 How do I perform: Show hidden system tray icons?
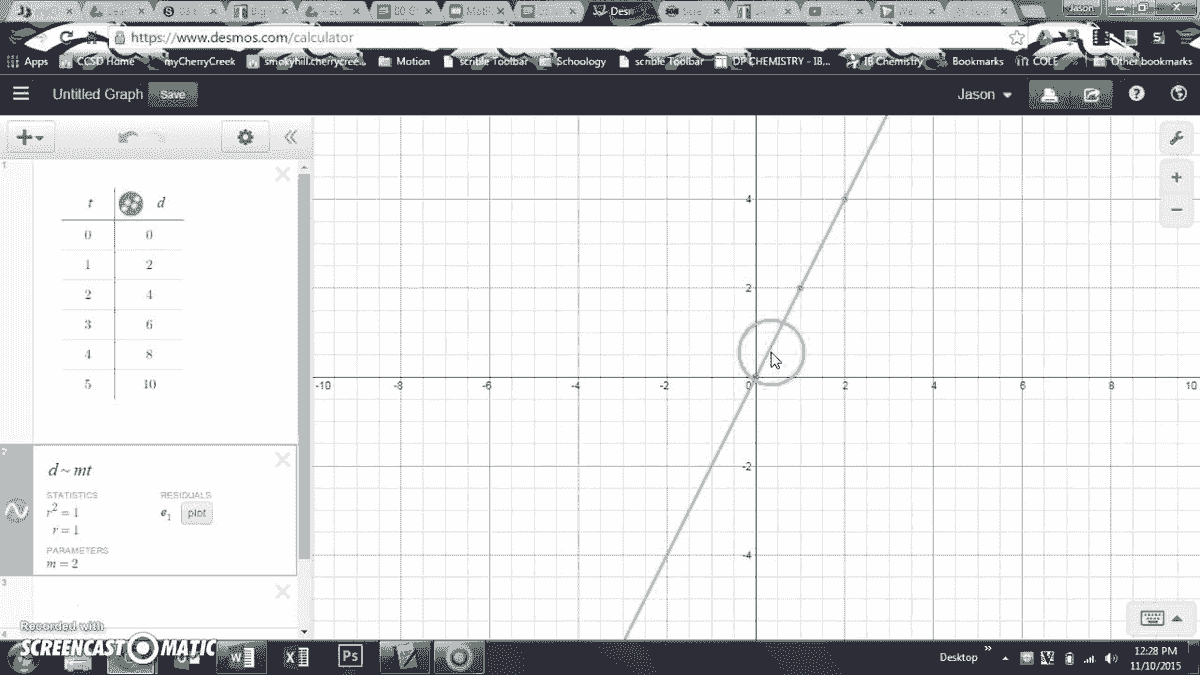coord(1006,658)
